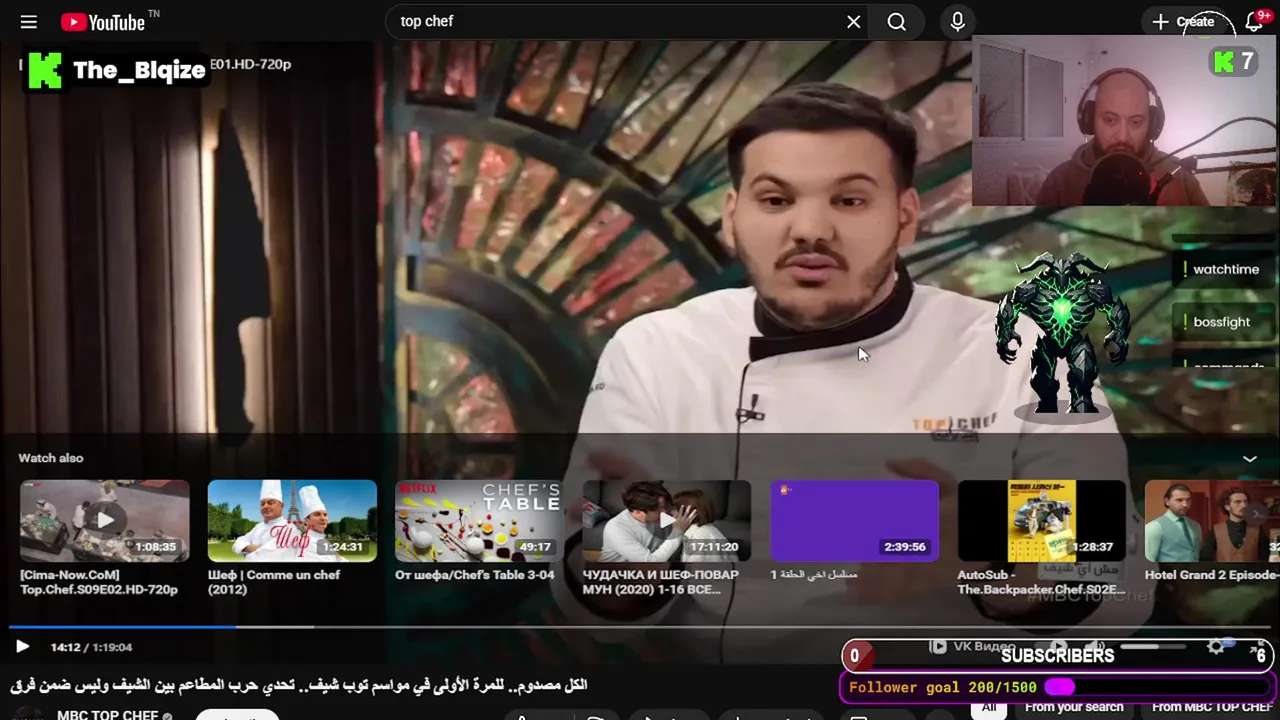Click title 'Шеф | Comme un chef (2012)'
The image size is (1280, 720).
(x=274, y=582)
